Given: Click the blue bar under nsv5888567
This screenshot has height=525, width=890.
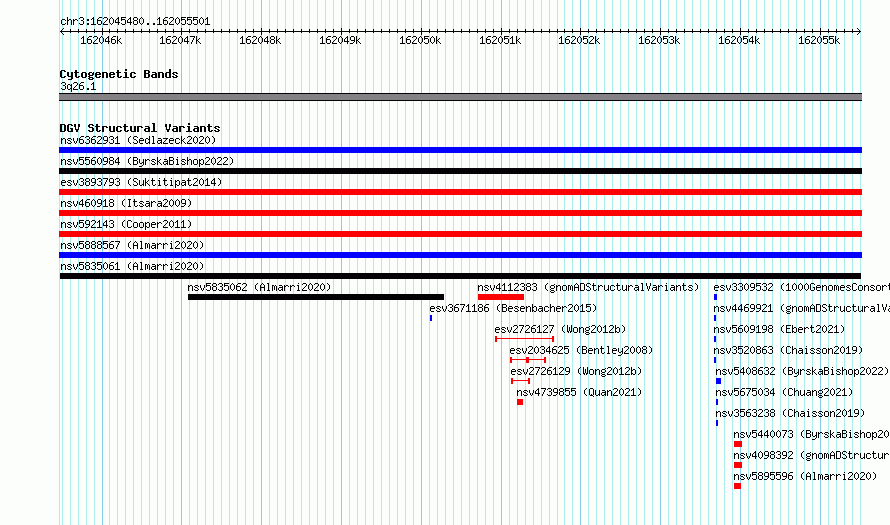Looking at the screenshot, I should 460,255.
